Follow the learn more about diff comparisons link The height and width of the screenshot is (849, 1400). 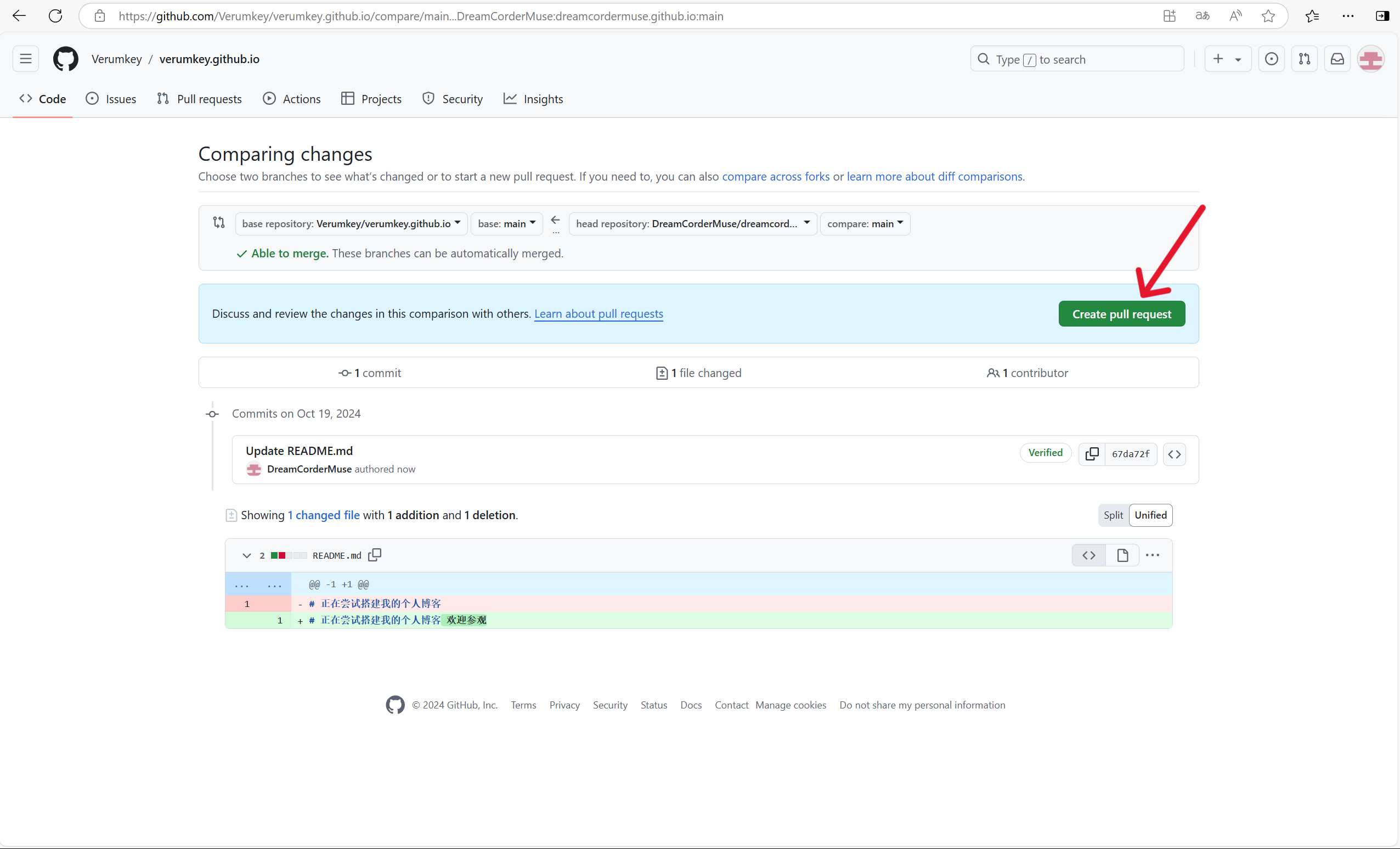[934, 176]
